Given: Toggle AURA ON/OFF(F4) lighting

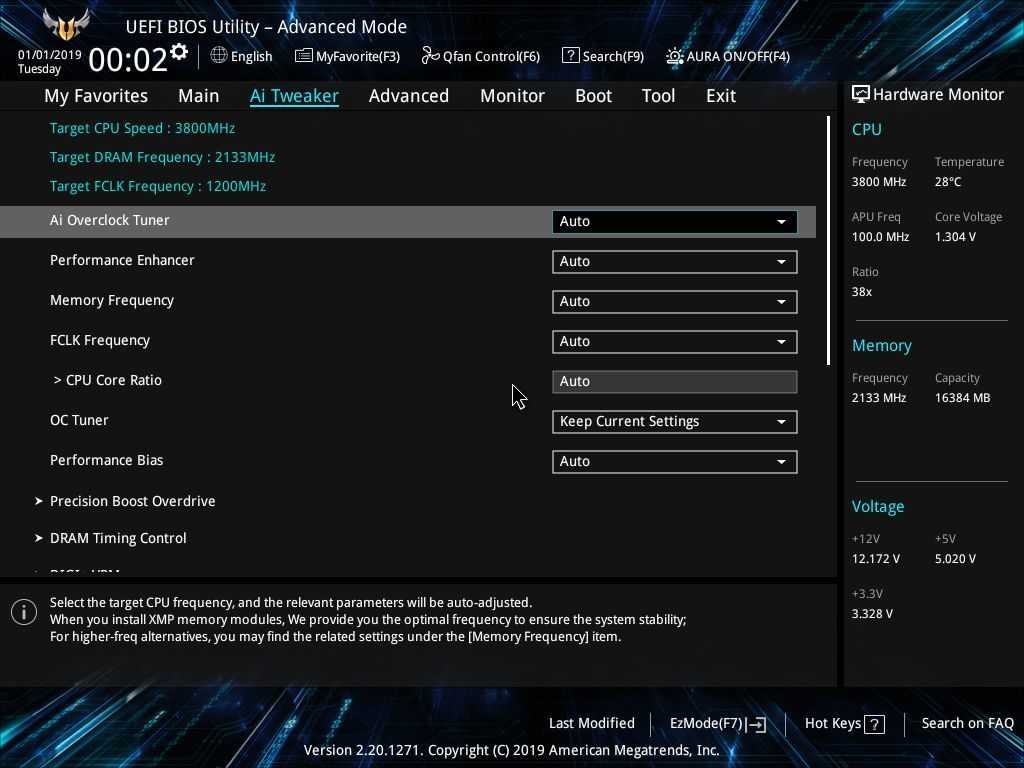Looking at the screenshot, I should pyautogui.click(x=675, y=56).
